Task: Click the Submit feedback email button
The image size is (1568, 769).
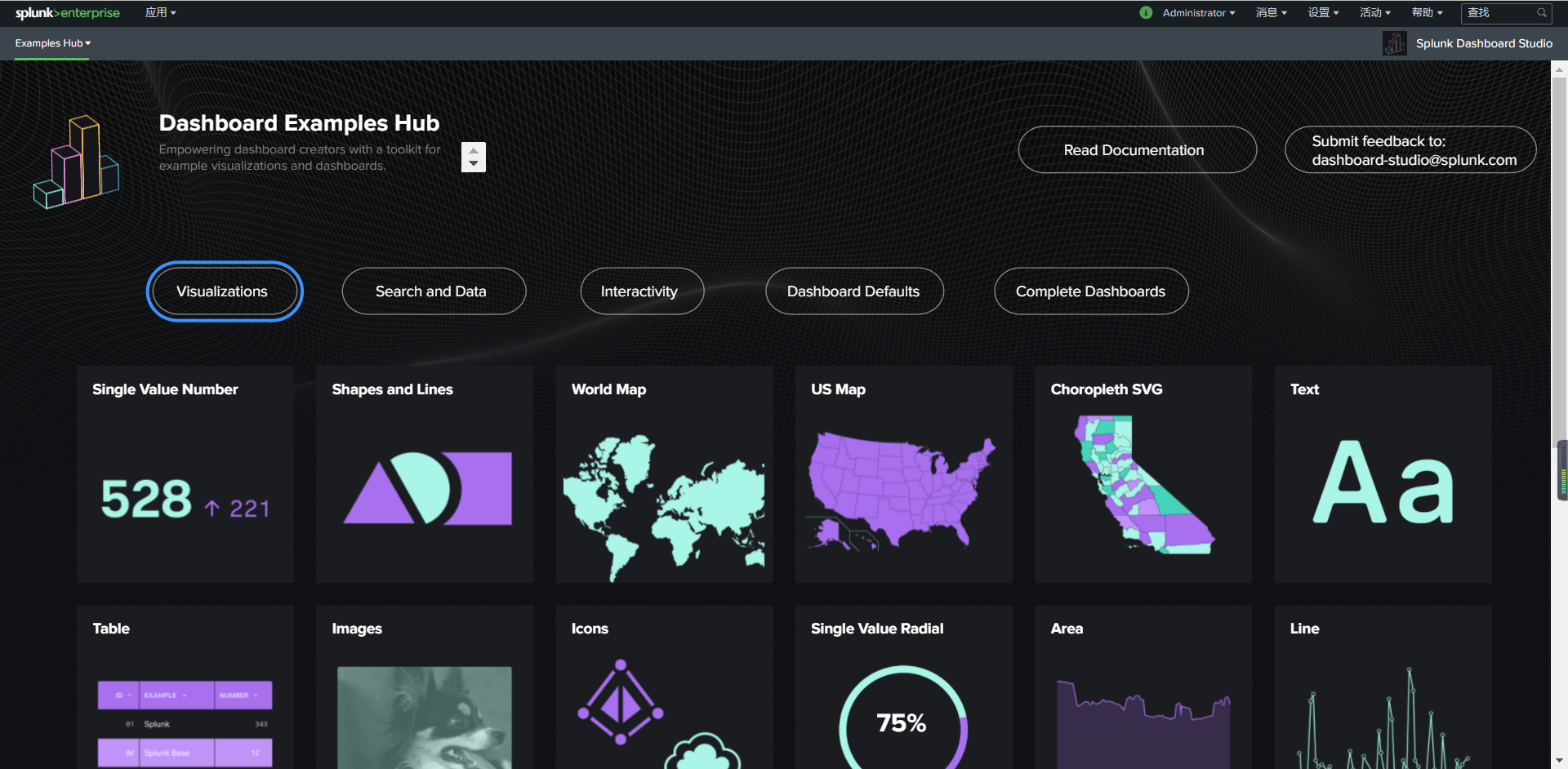Action: tap(1410, 149)
